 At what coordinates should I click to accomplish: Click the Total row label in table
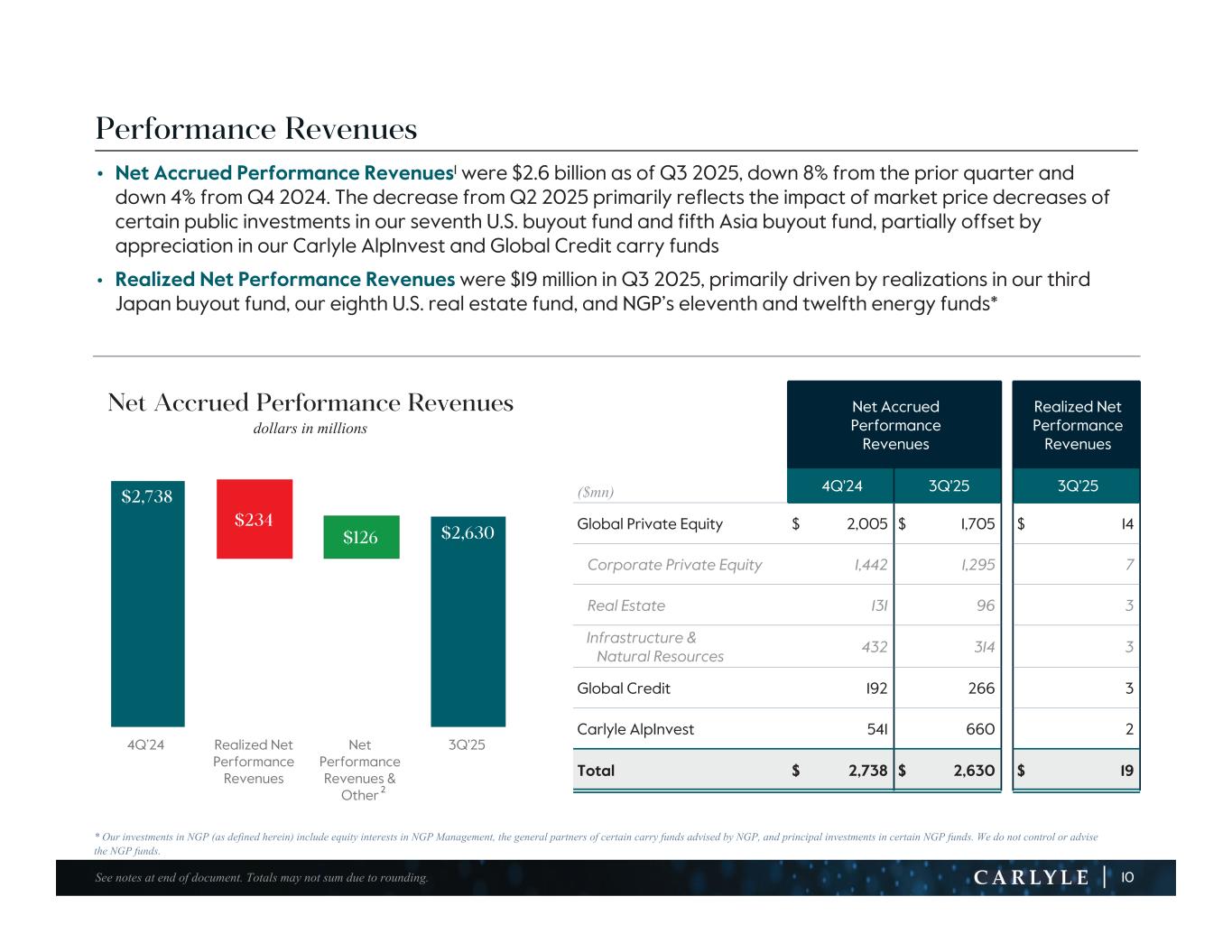[x=596, y=771]
